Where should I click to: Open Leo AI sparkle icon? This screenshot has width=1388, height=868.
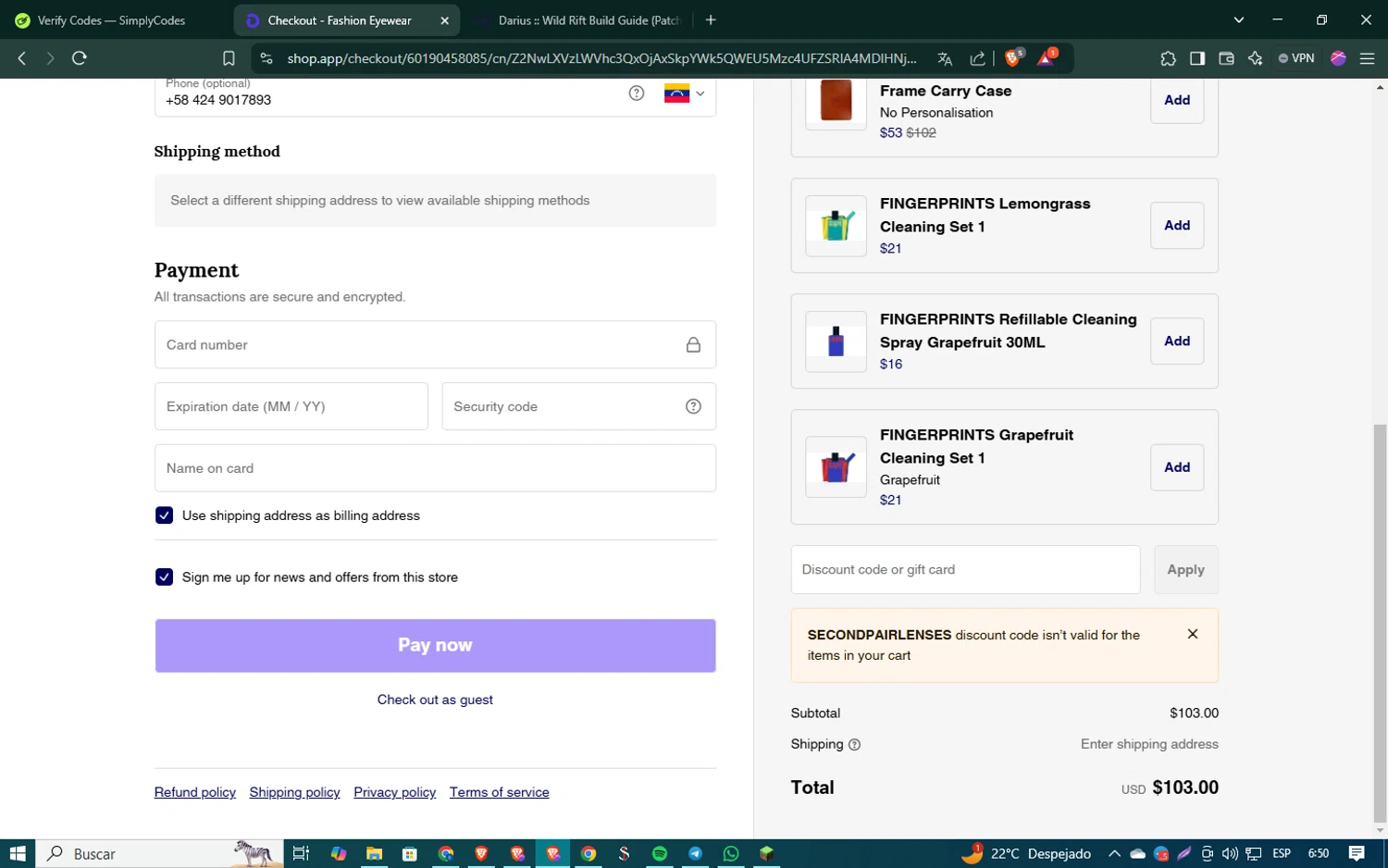[1255, 58]
